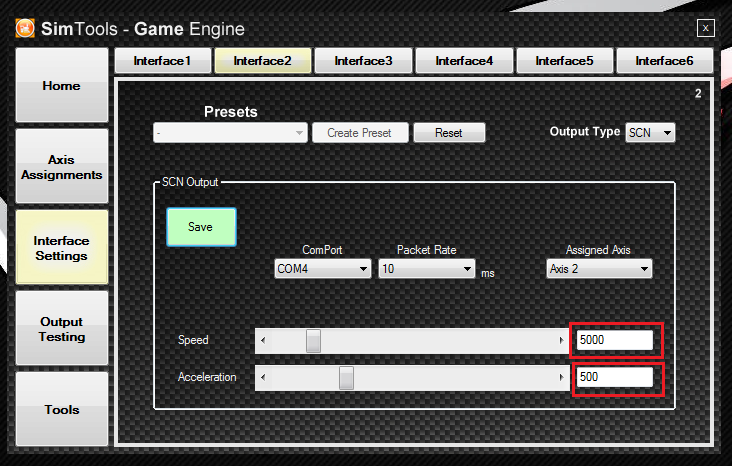Click the Acceleration value field showing 500
The image size is (732, 466).
pyautogui.click(x=615, y=377)
